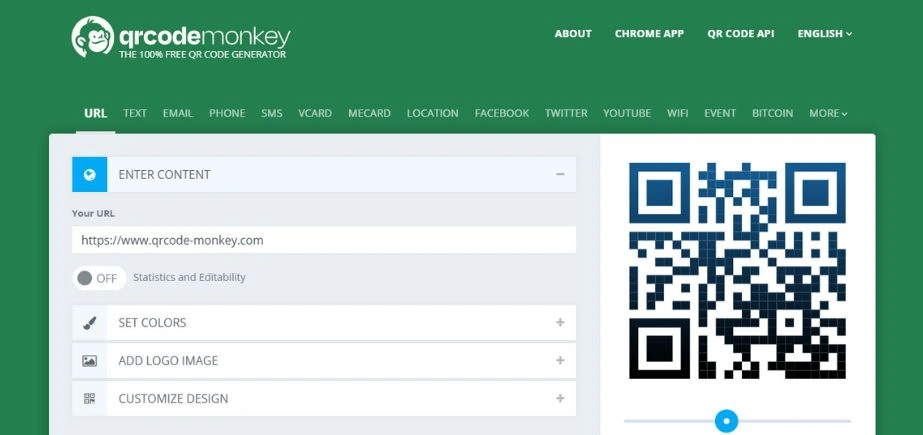
Task: Open the About page link
Action: tap(573, 34)
